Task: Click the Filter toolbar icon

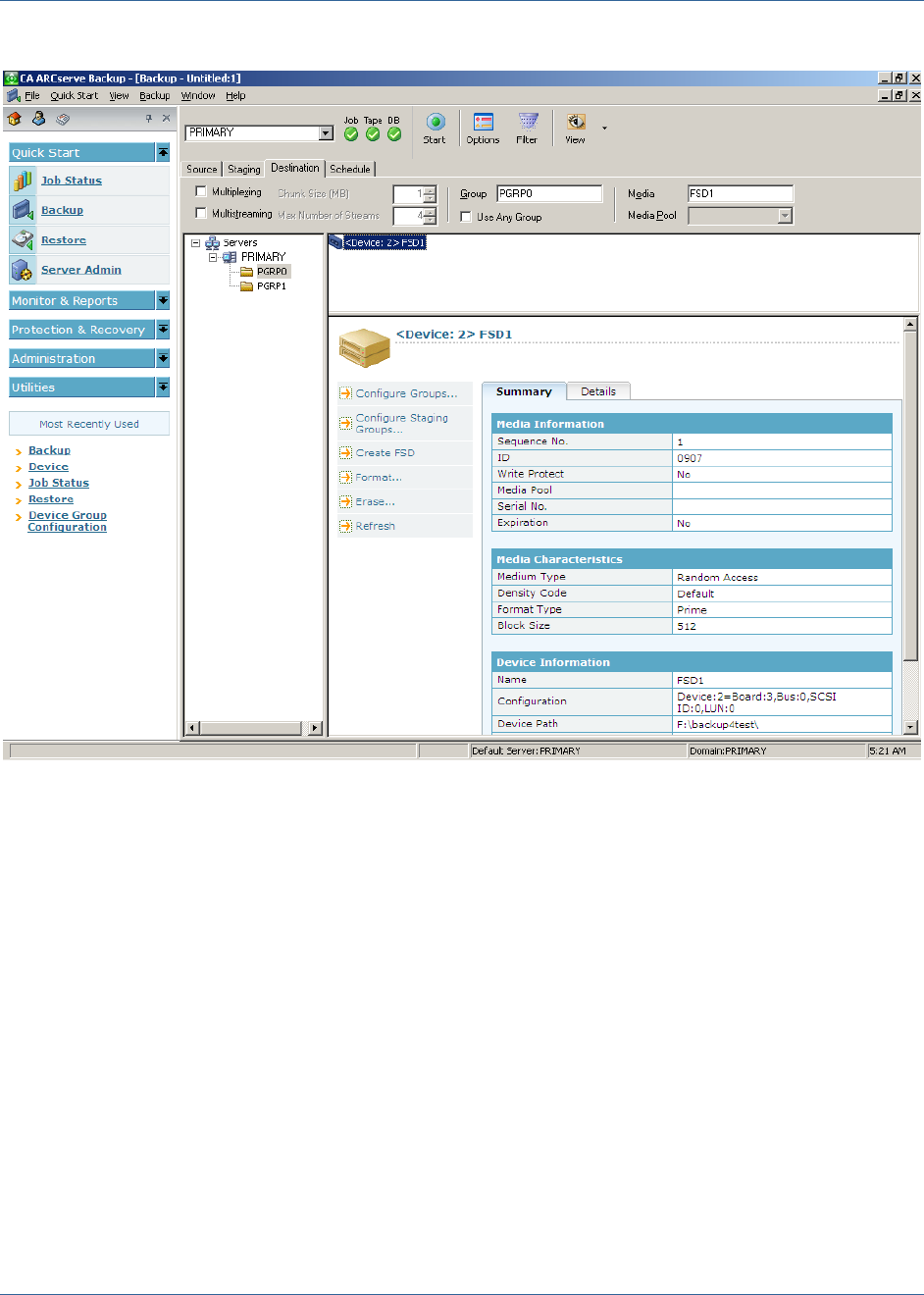Action: pos(528,122)
